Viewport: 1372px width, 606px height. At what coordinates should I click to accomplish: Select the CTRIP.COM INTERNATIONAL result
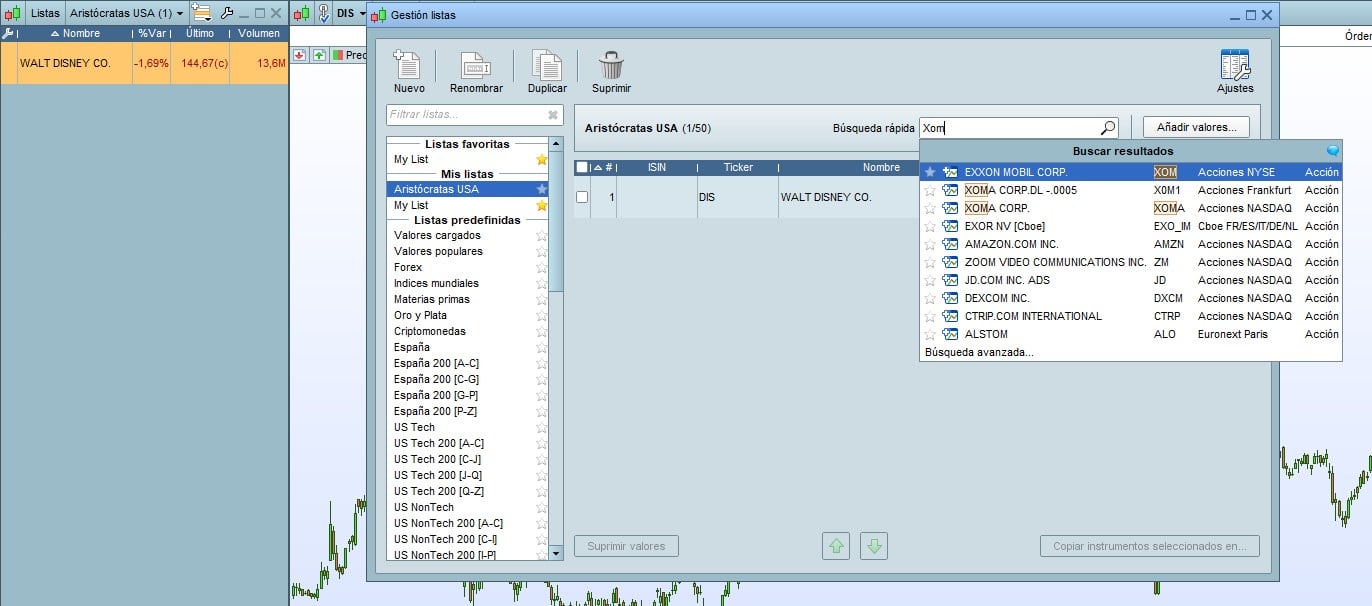1130,316
